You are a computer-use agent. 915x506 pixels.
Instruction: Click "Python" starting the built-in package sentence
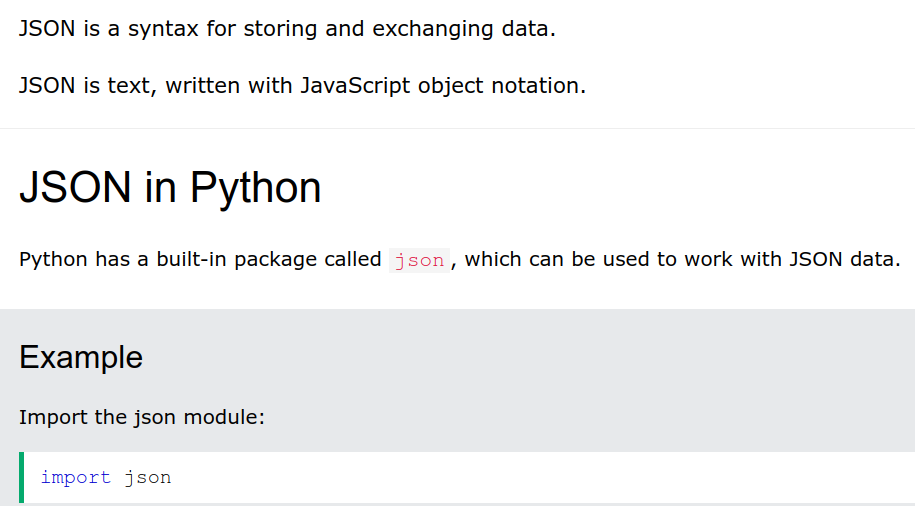[x=54, y=260]
